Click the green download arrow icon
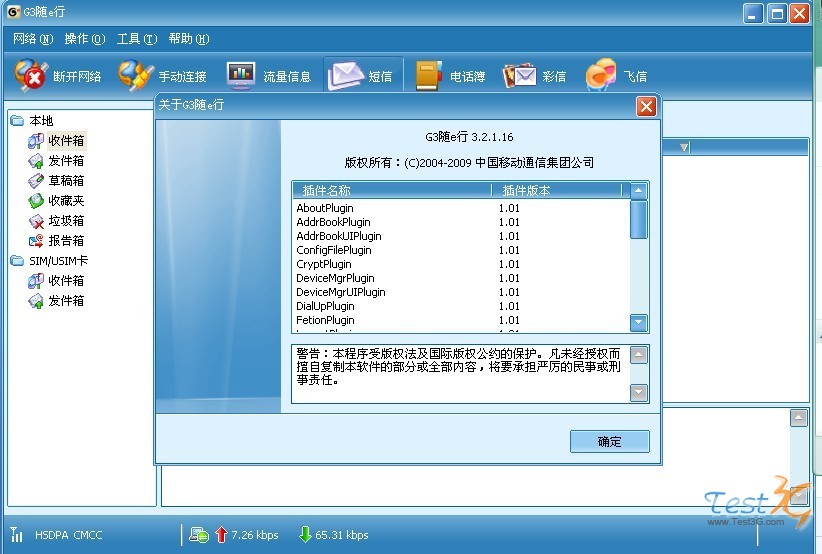The width and height of the screenshot is (822, 554). point(305,535)
